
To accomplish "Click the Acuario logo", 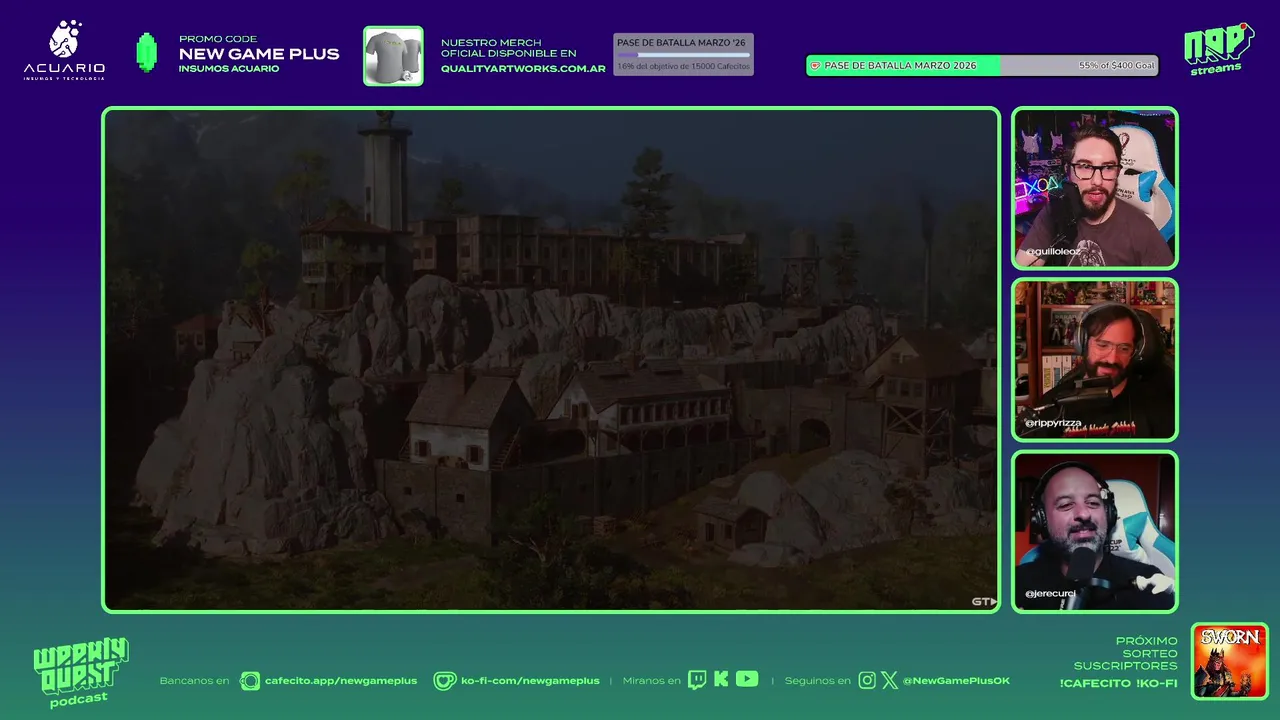I will [x=64, y=50].
